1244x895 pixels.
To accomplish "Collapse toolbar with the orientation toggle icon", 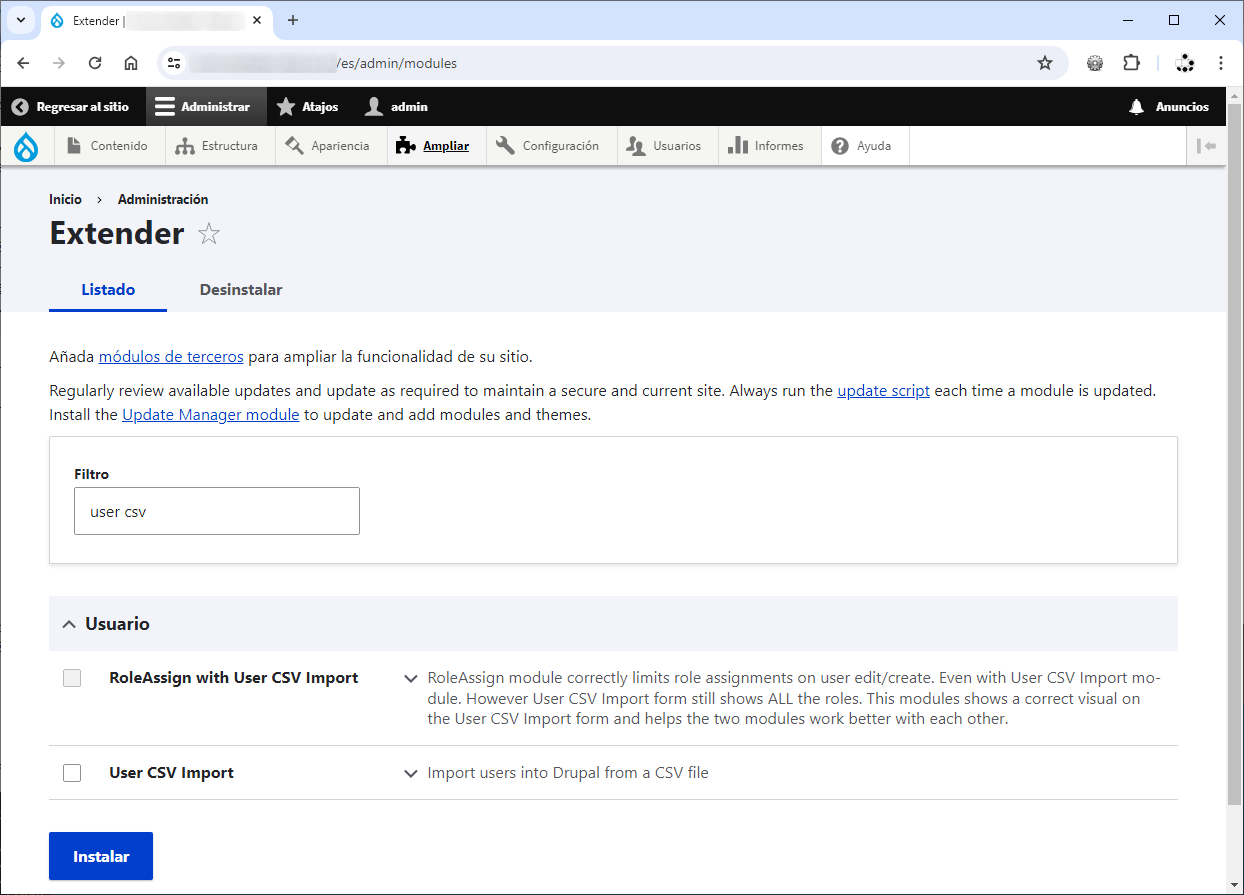I will point(1206,146).
